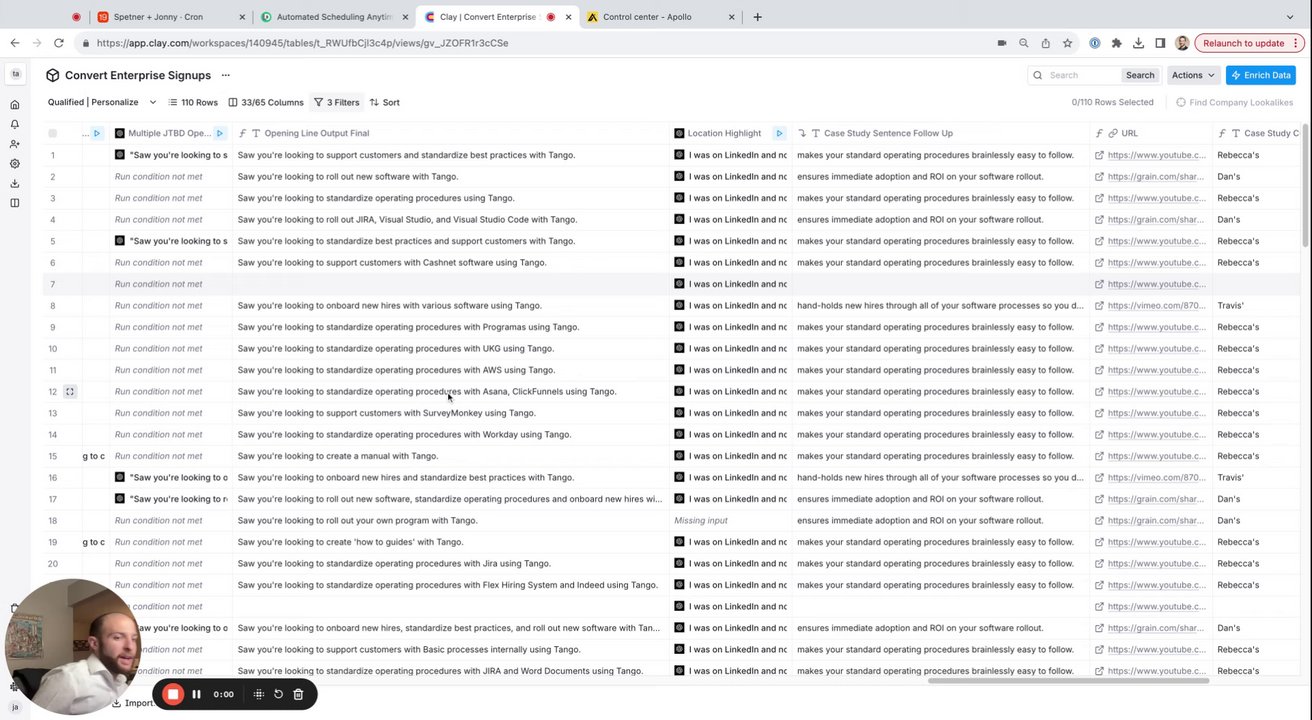Open the Actions dropdown

pyautogui.click(x=1193, y=75)
